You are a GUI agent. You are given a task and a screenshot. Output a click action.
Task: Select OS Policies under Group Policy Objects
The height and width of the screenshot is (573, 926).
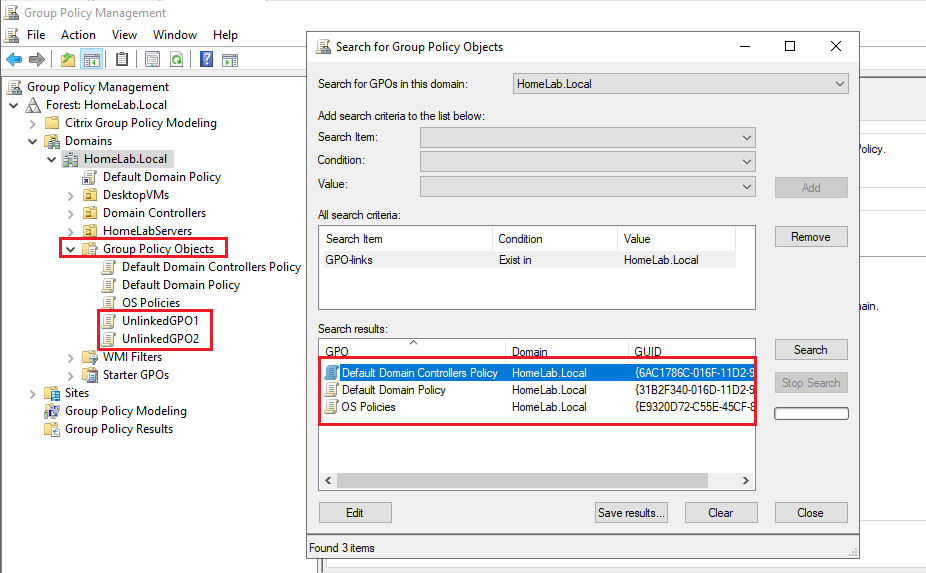click(x=151, y=303)
